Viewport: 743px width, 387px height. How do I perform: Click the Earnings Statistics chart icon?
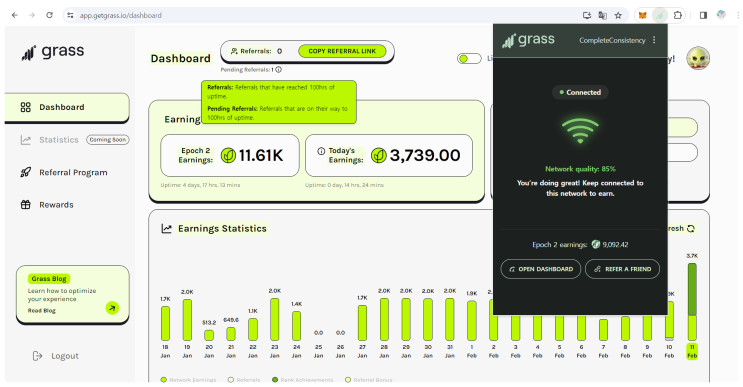click(x=166, y=229)
